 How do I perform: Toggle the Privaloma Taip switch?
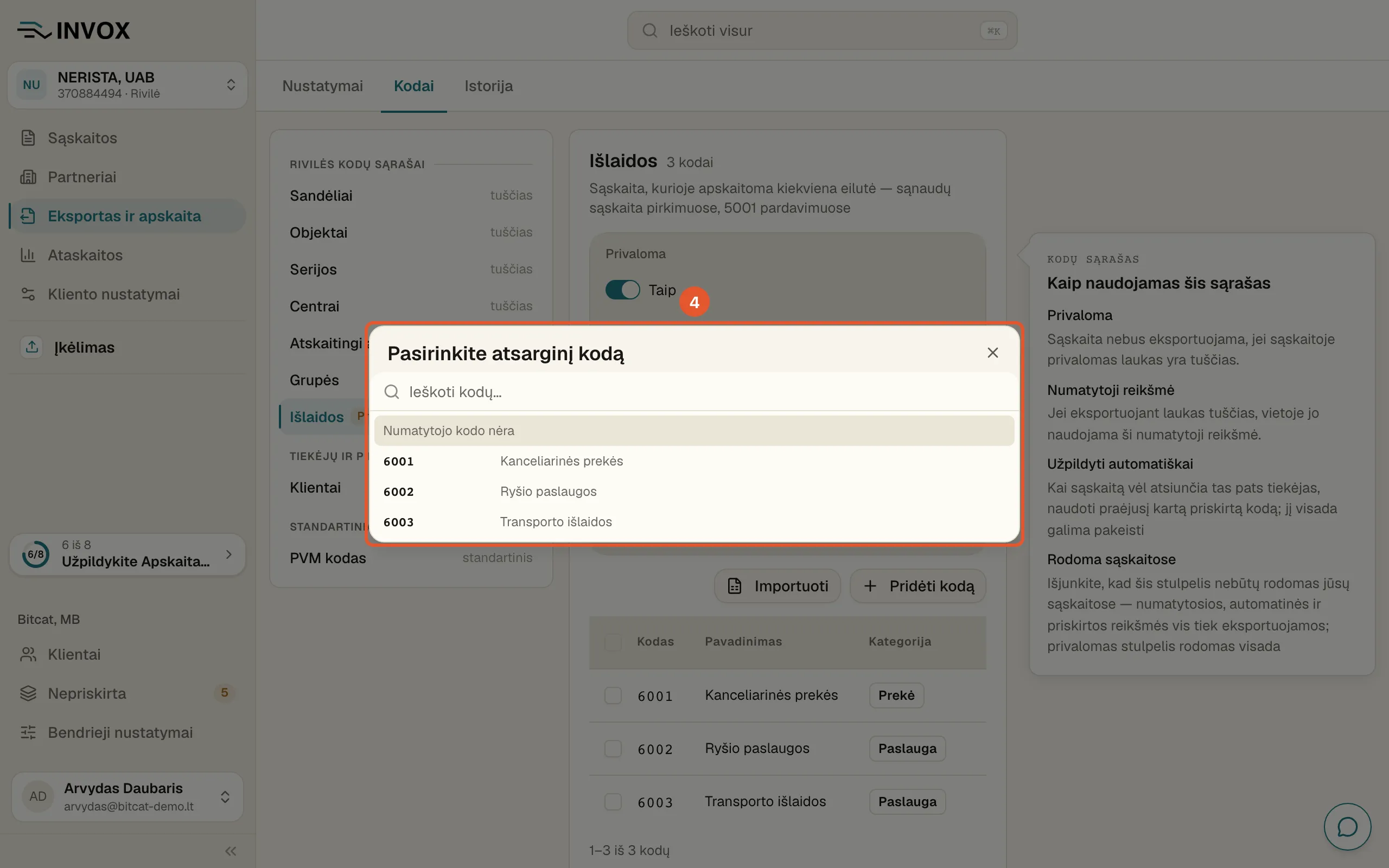click(x=622, y=290)
